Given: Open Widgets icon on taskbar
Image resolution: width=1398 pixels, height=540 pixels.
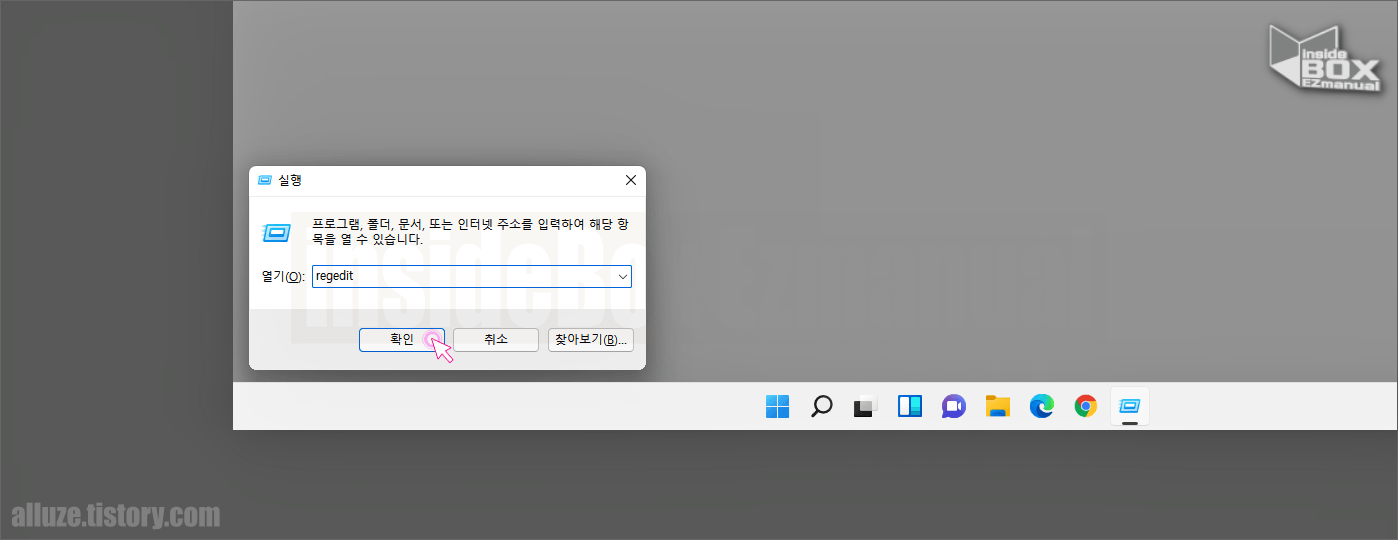Looking at the screenshot, I should [909, 406].
